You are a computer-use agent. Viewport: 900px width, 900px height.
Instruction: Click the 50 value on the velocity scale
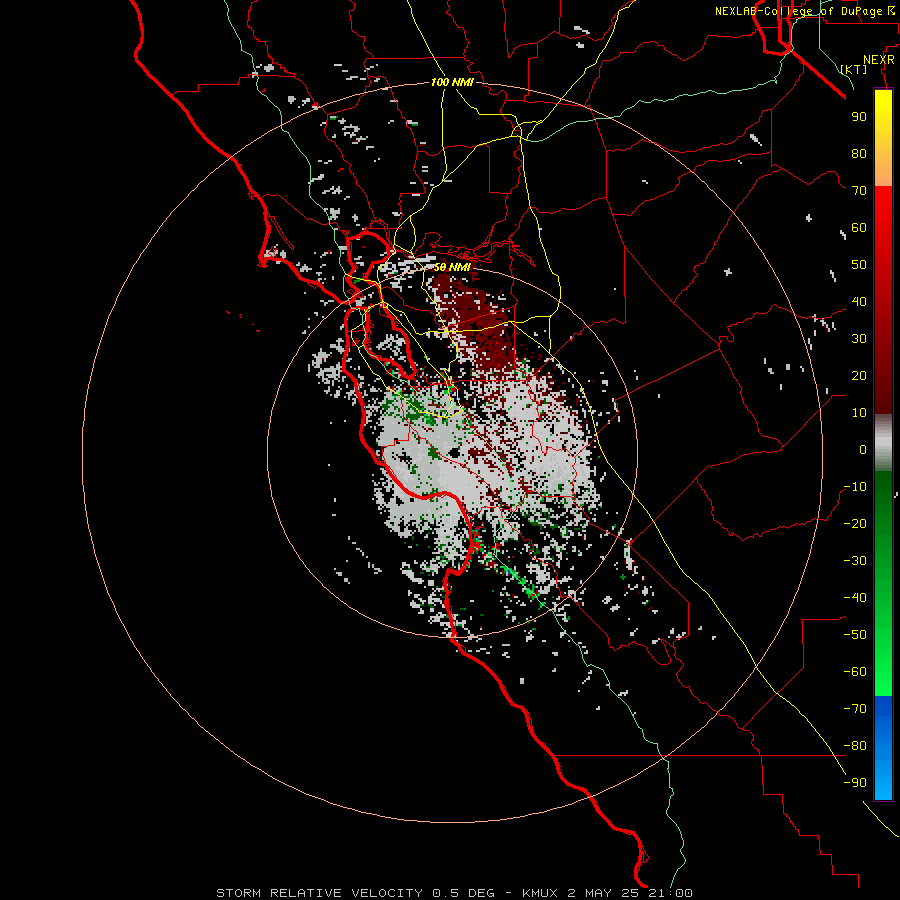pyautogui.click(x=859, y=265)
